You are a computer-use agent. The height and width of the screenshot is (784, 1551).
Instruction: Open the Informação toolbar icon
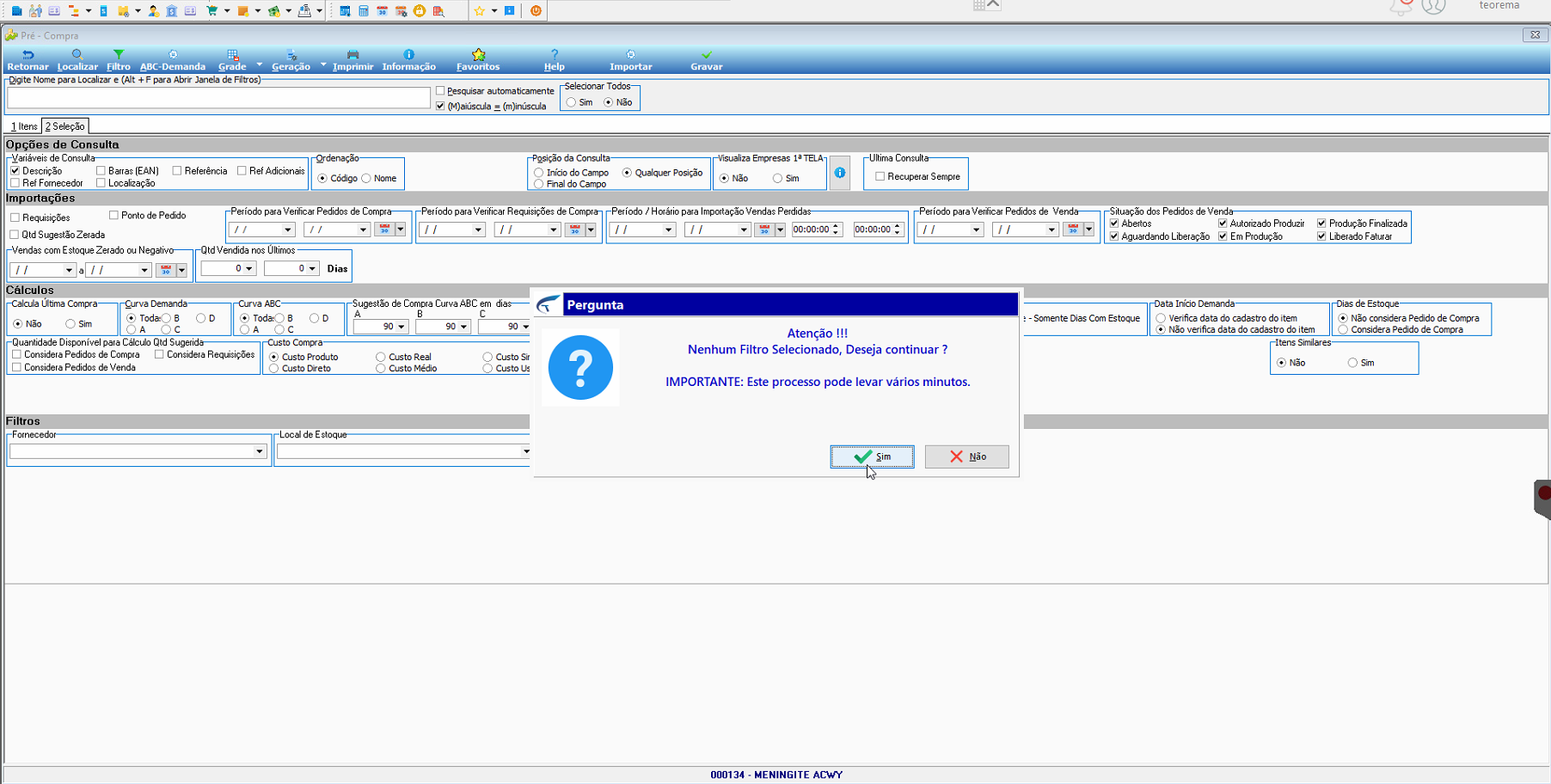click(x=408, y=54)
